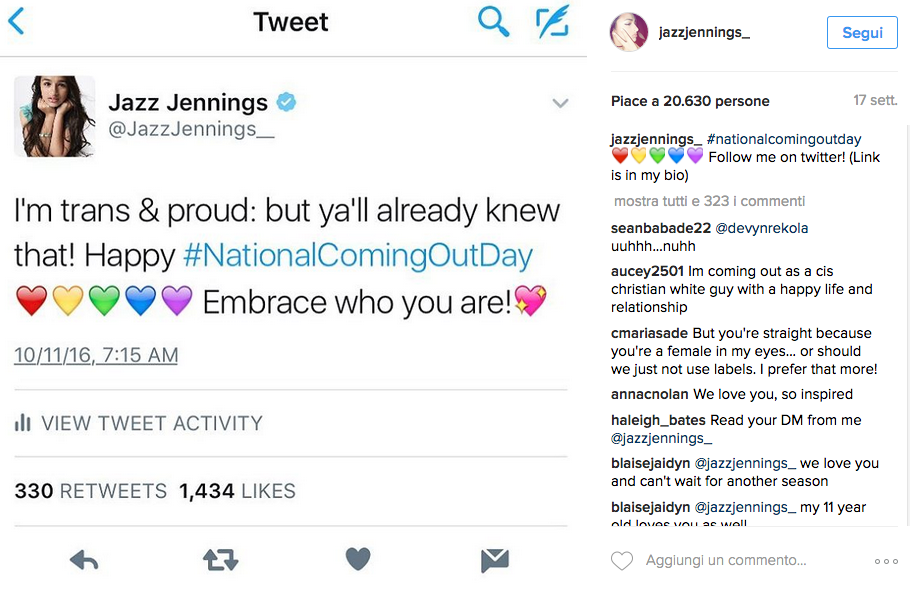Go back using the left arrow
Screen dimensions: 910x590
point(15,21)
